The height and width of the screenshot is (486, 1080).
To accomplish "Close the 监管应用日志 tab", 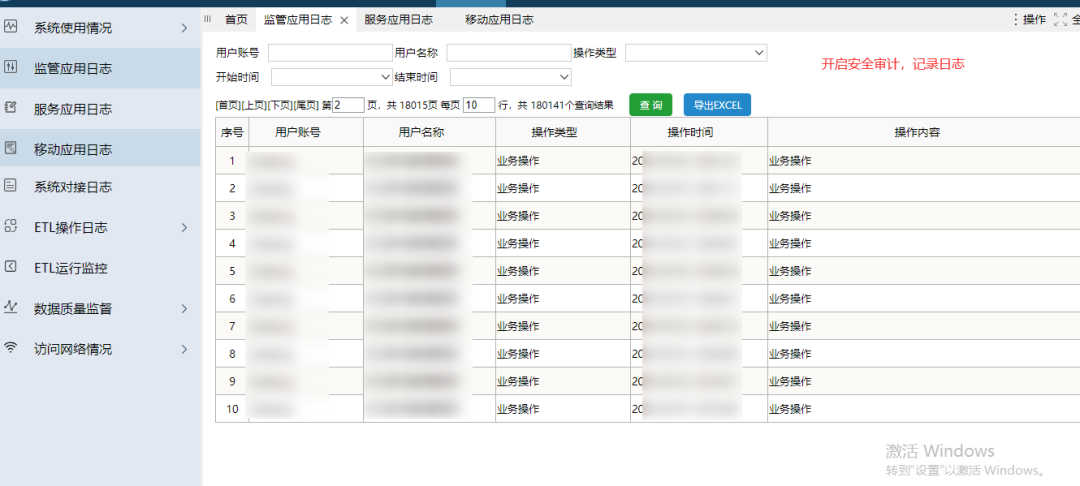I will tap(344, 20).
